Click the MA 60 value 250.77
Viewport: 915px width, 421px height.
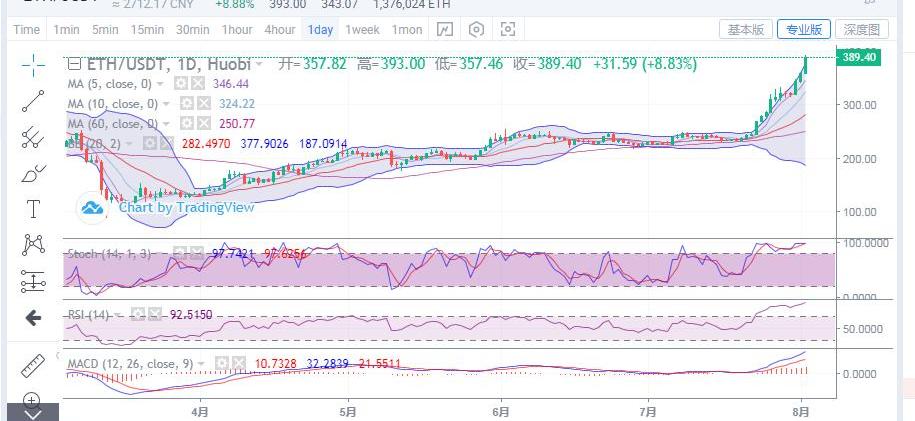(237, 124)
